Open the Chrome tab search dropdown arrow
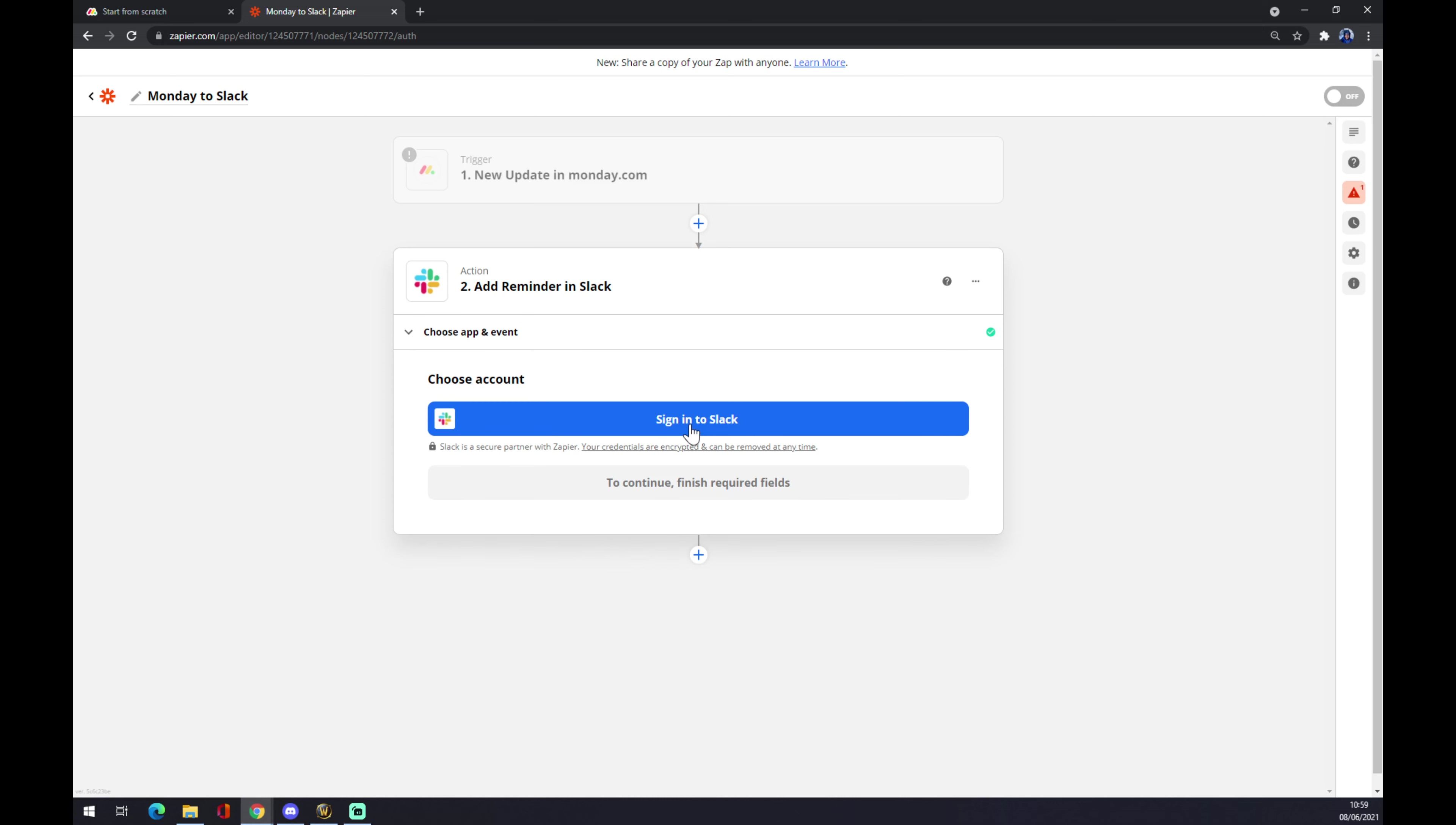Image resolution: width=1456 pixels, height=825 pixels. 1274,11
